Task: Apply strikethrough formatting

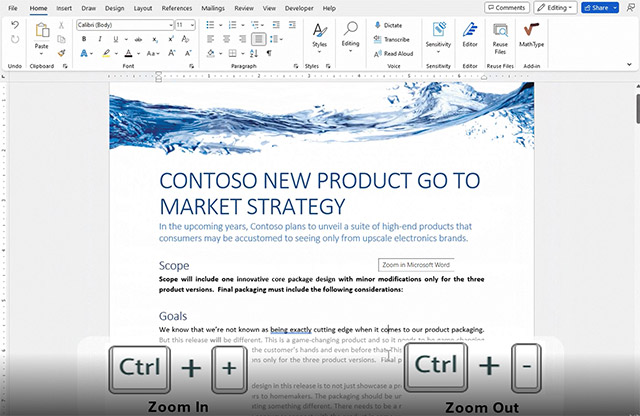Action: [138, 39]
